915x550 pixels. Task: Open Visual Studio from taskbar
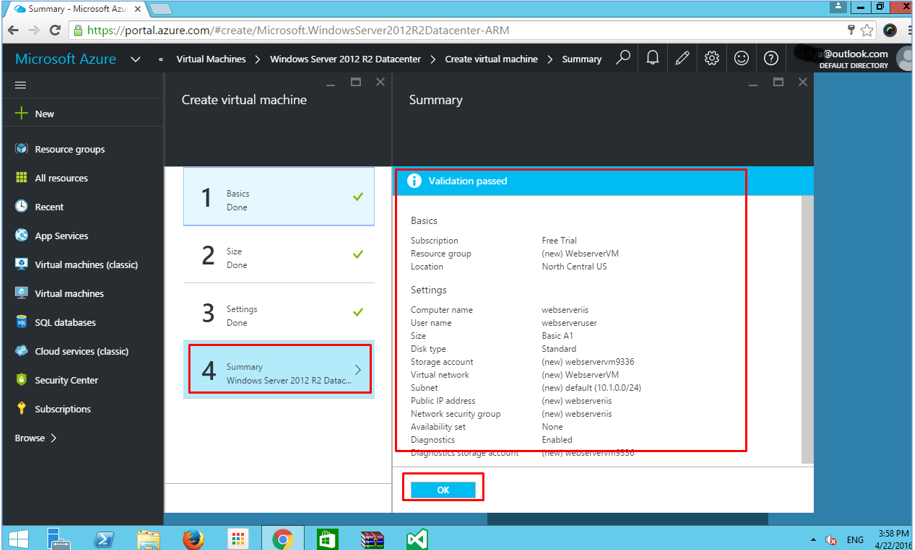point(417,540)
